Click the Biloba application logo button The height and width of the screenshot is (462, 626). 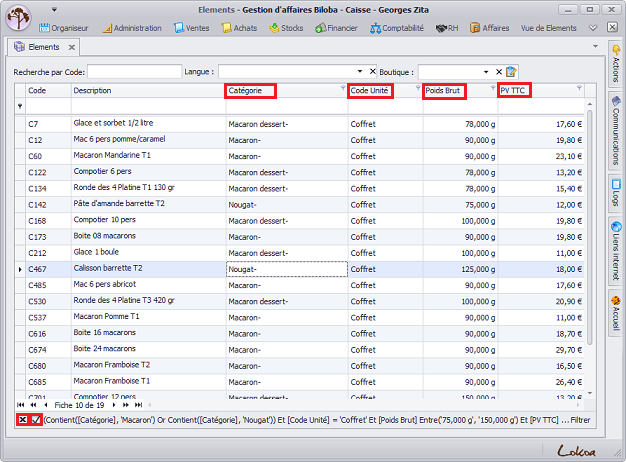coord(19,19)
